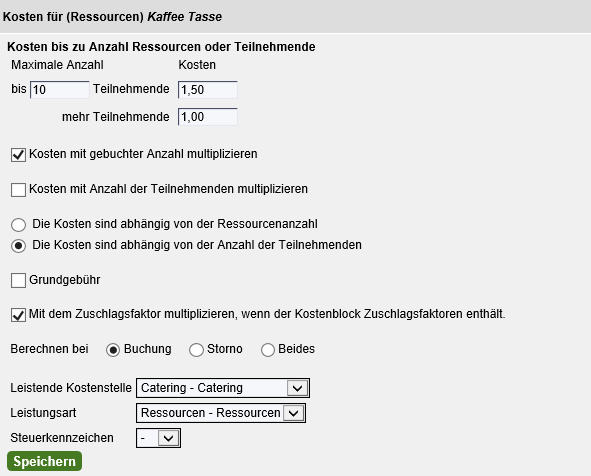This screenshot has width=591, height=476.
Task: Open the Leistende Kostenstelle dropdown
Action: click(x=223, y=388)
